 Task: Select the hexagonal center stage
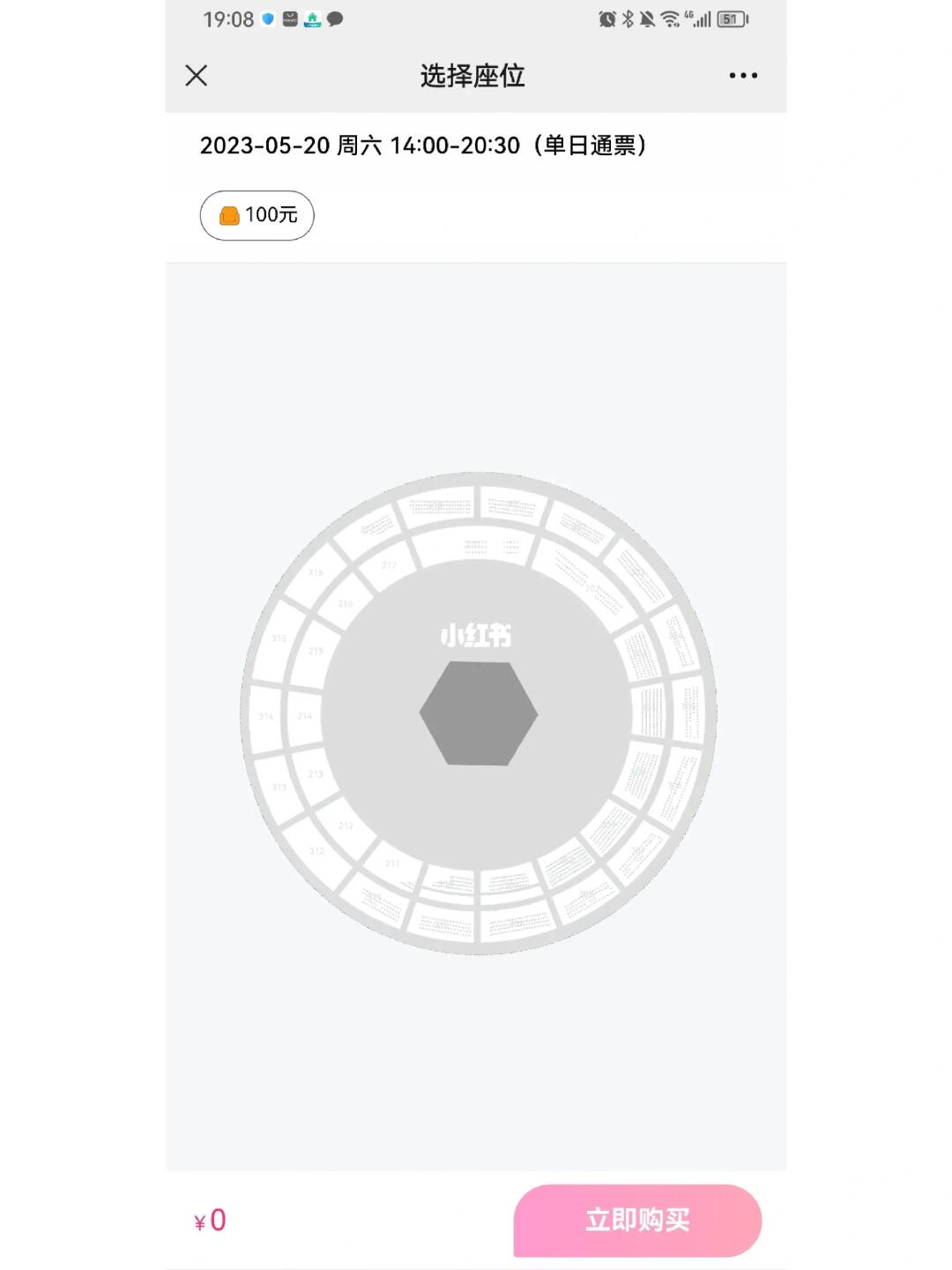click(479, 713)
